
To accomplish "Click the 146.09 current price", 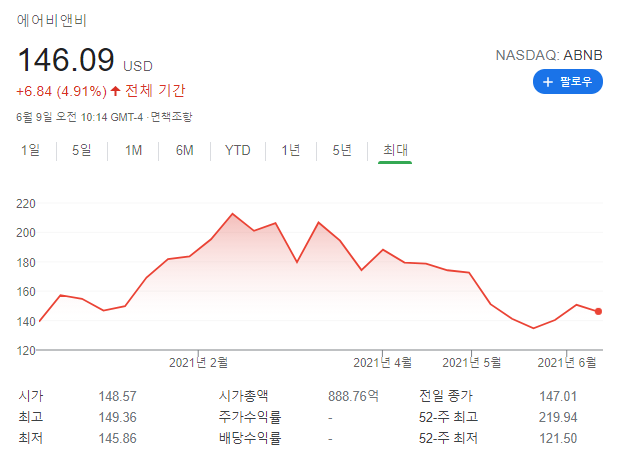I will 66,60.
